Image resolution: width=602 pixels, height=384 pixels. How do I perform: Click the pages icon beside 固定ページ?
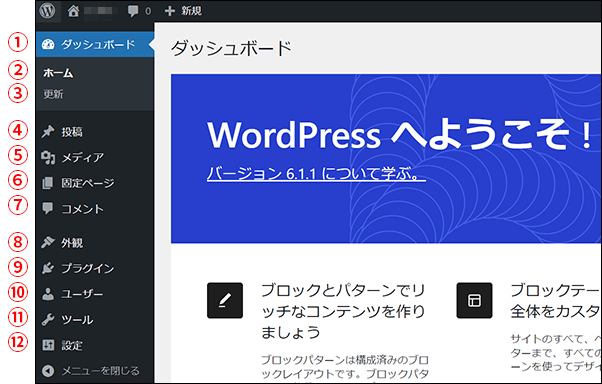coord(48,183)
